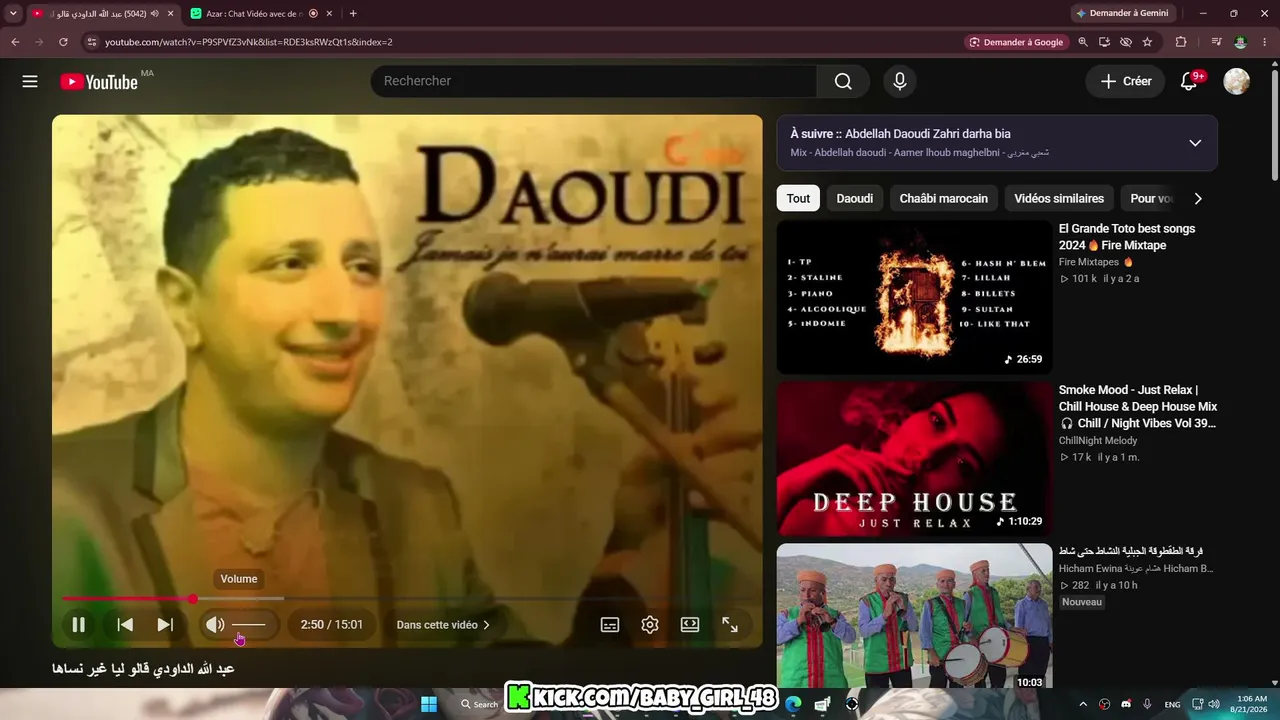Go to the YouTube home logo
This screenshot has width=1280, height=720.
99,82
